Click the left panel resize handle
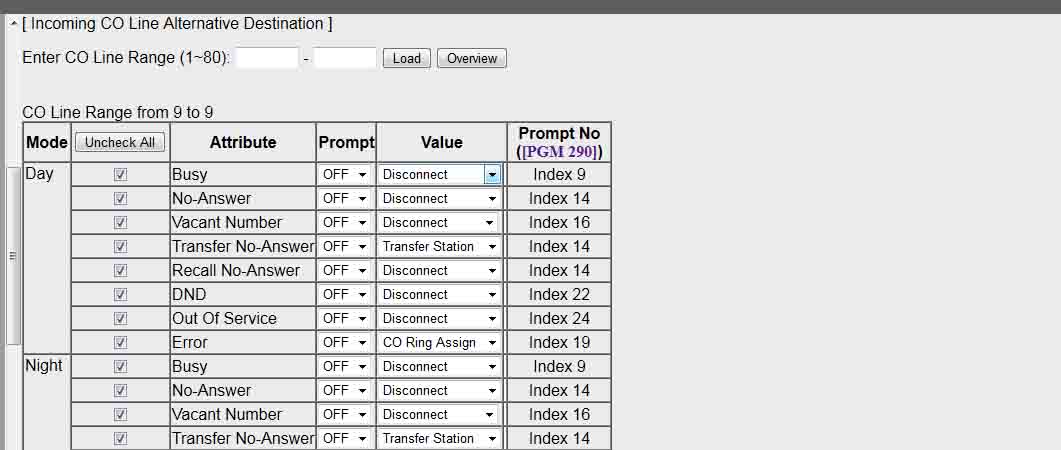The image size is (1061, 450). [12, 256]
